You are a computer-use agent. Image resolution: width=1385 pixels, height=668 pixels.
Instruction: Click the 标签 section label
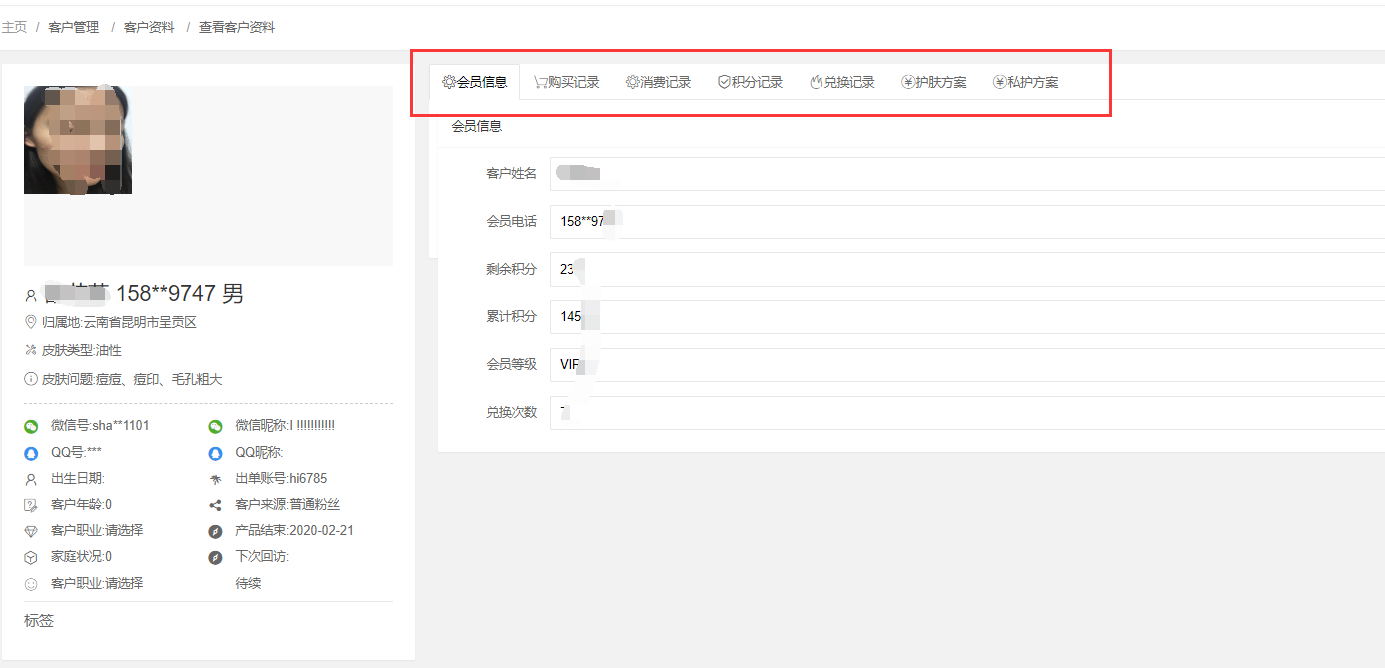tap(39, 621)
